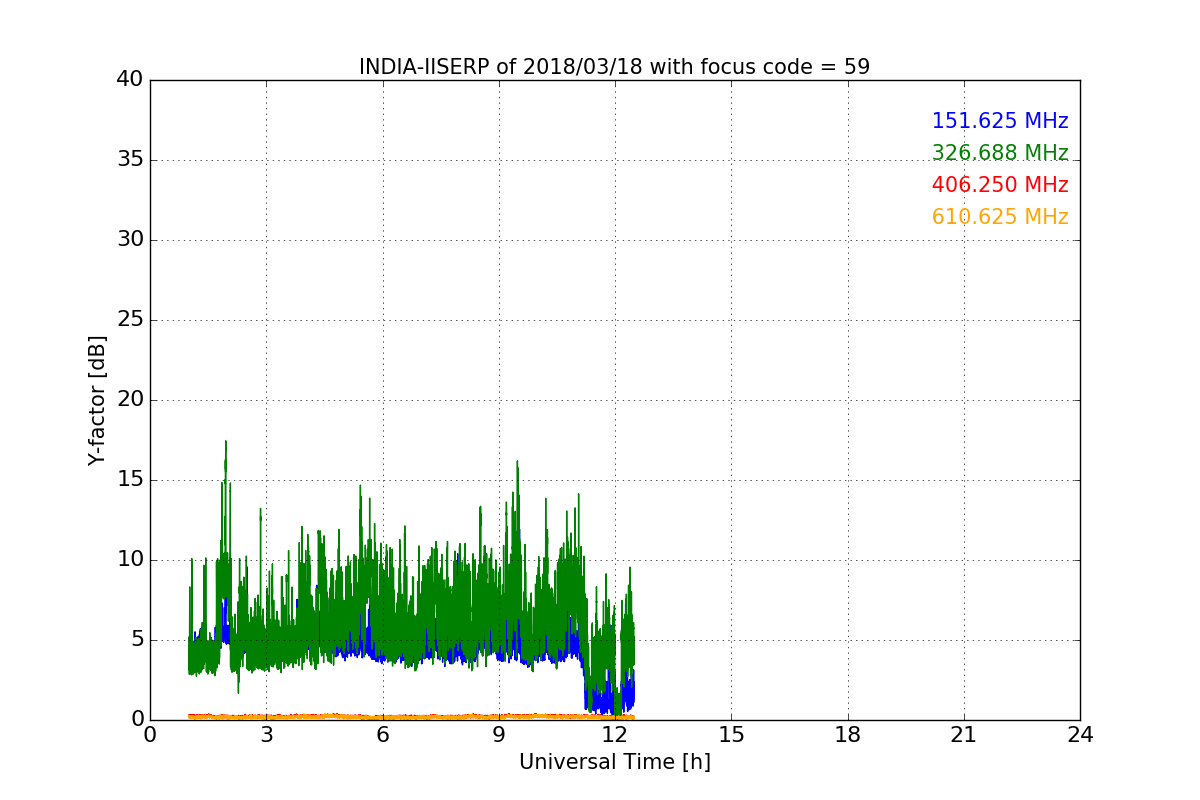Select the 610.625 MHz legend entry
Image resolution: width=1200 pixels, height=800 pixels.
click(1000, 217)
